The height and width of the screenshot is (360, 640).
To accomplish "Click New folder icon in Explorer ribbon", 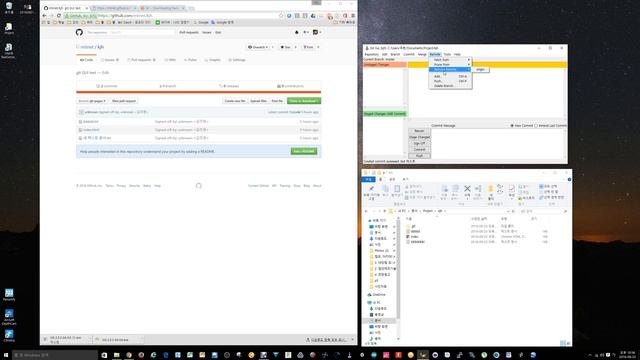I will (x=491, y=189).
